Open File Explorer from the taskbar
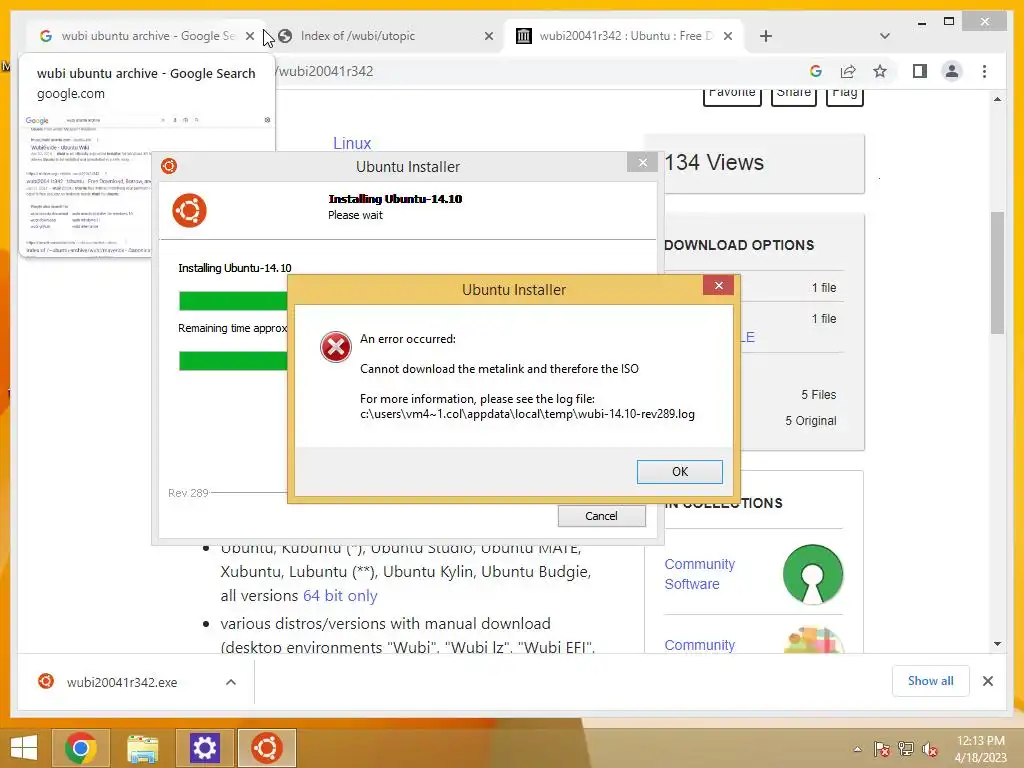Image resolution: width=1024 pixels, height=768 pixels. pyautogui.click(x=142, y=748)
